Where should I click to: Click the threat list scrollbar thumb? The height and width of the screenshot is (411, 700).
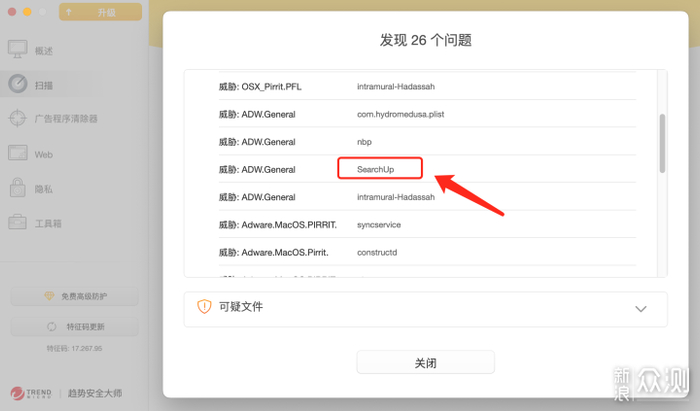click(x=662, y=143)
